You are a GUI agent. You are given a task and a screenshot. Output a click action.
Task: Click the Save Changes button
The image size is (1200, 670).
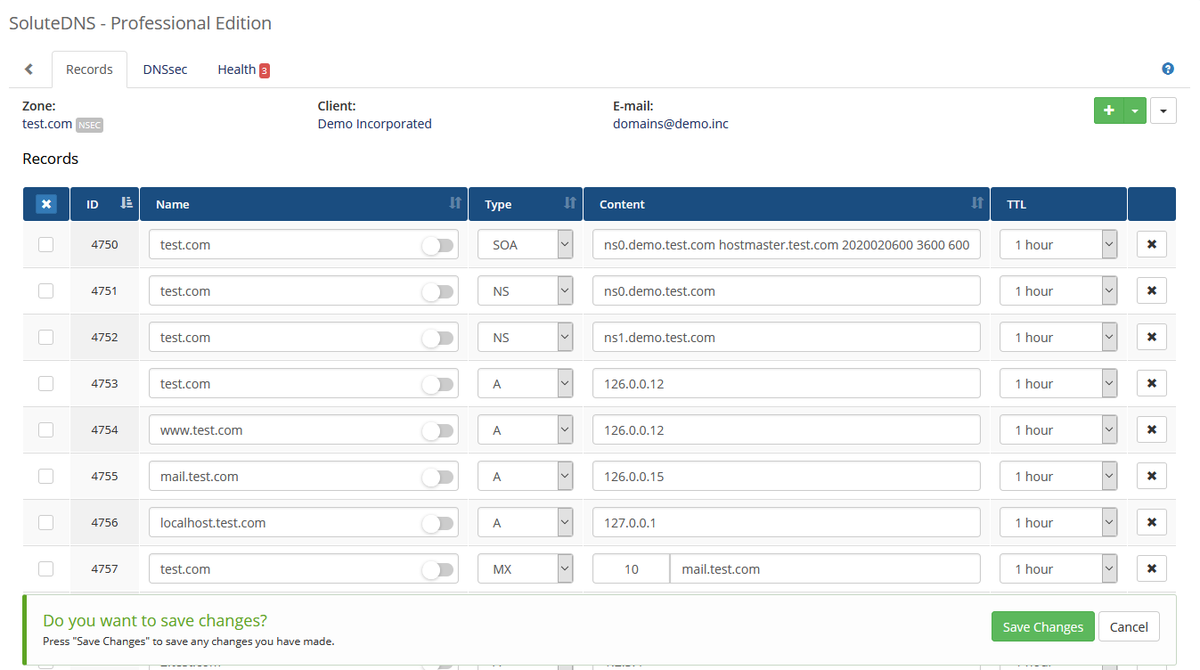tap(1043, 626)
